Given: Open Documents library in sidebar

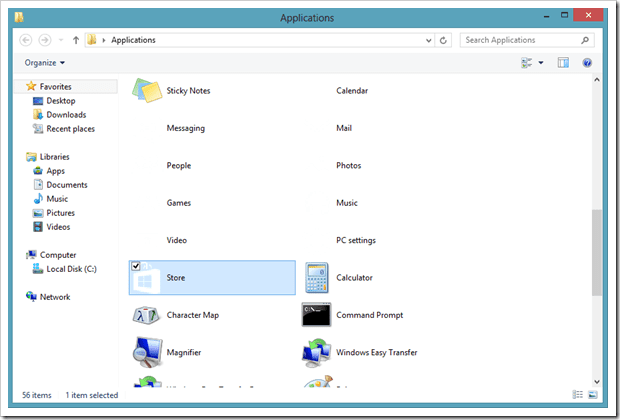Looking at the screenshot, I should (x=67, y=185).
